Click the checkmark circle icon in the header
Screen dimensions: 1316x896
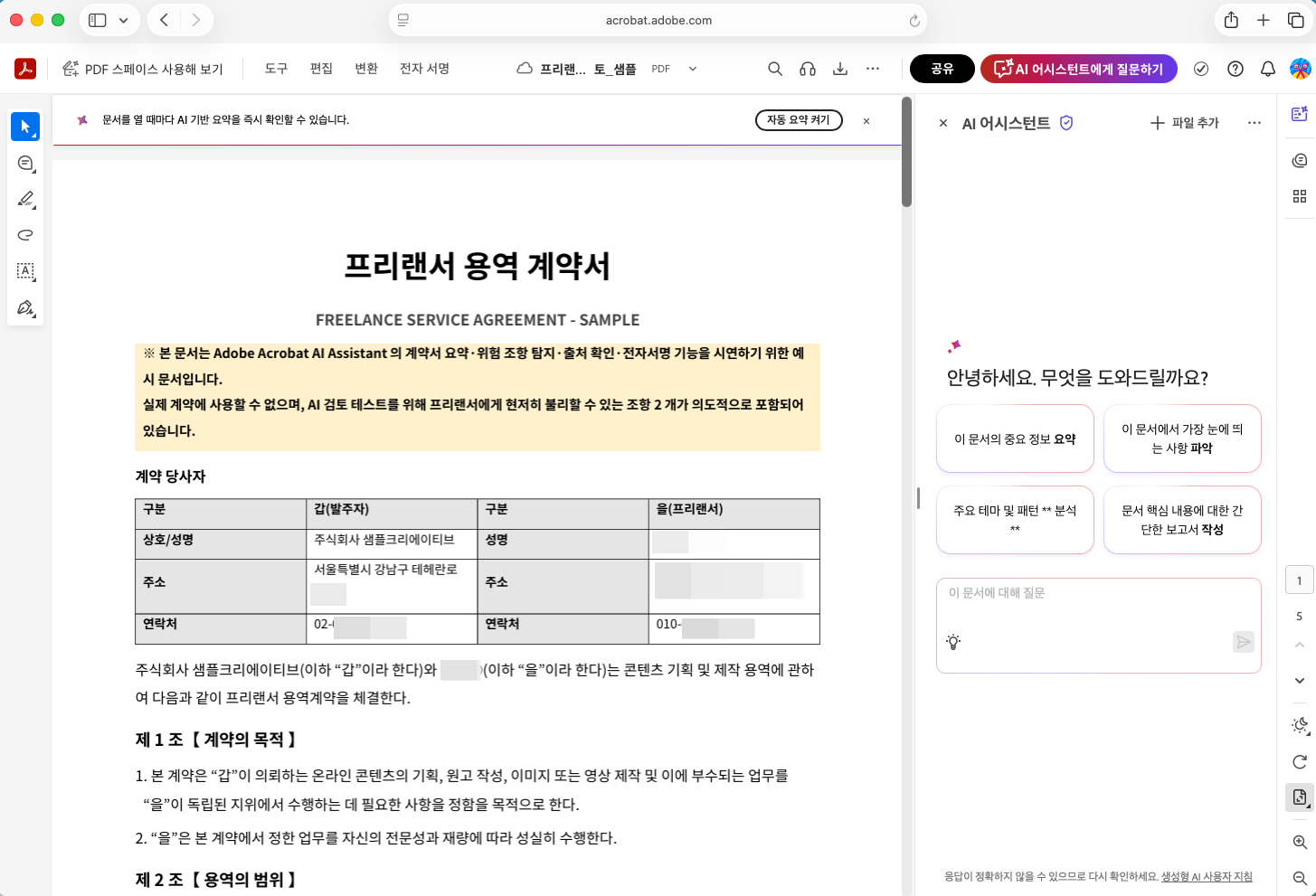(1201, 69)
